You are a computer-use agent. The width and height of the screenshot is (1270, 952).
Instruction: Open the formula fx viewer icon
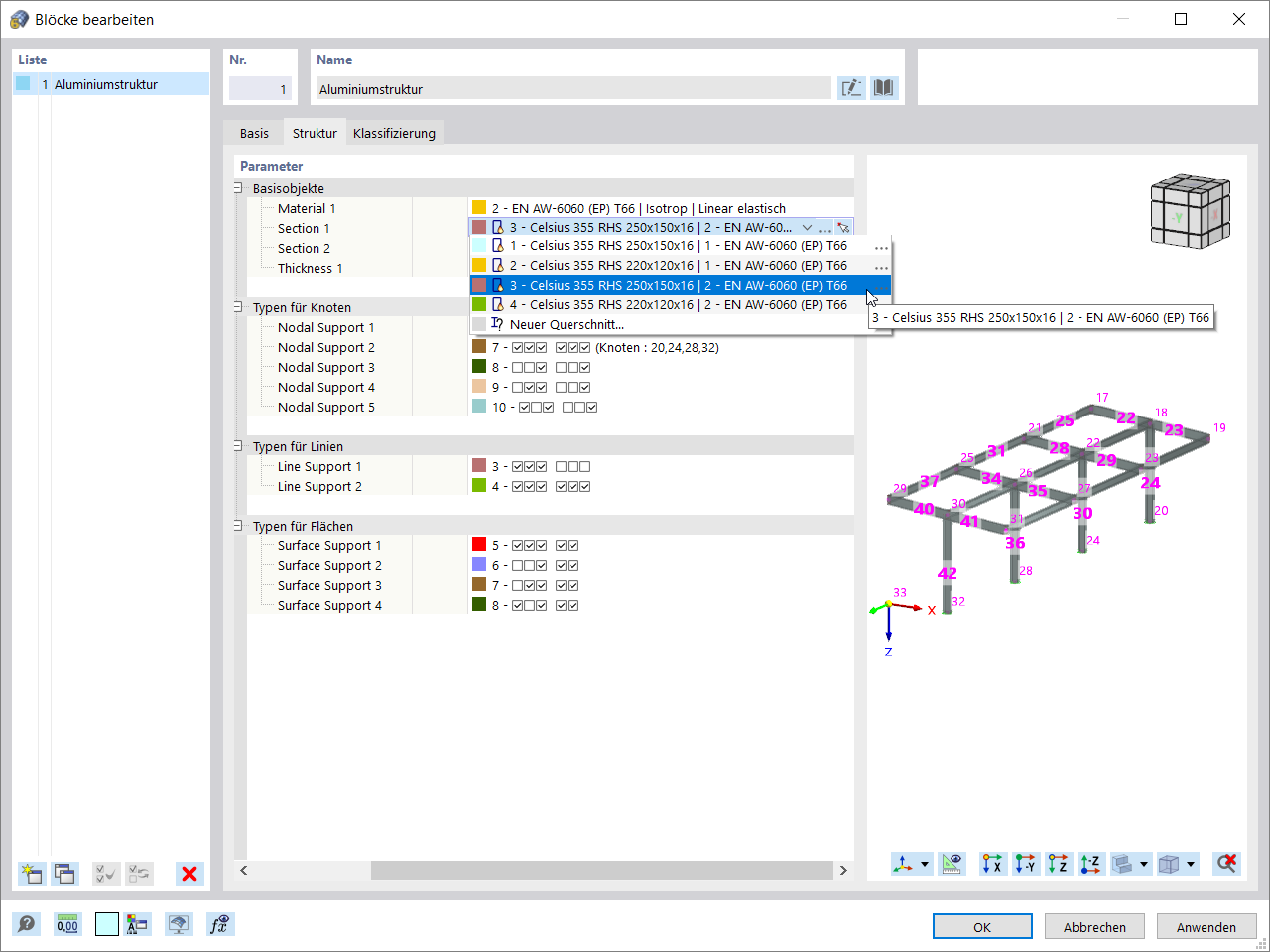point(219,925)
